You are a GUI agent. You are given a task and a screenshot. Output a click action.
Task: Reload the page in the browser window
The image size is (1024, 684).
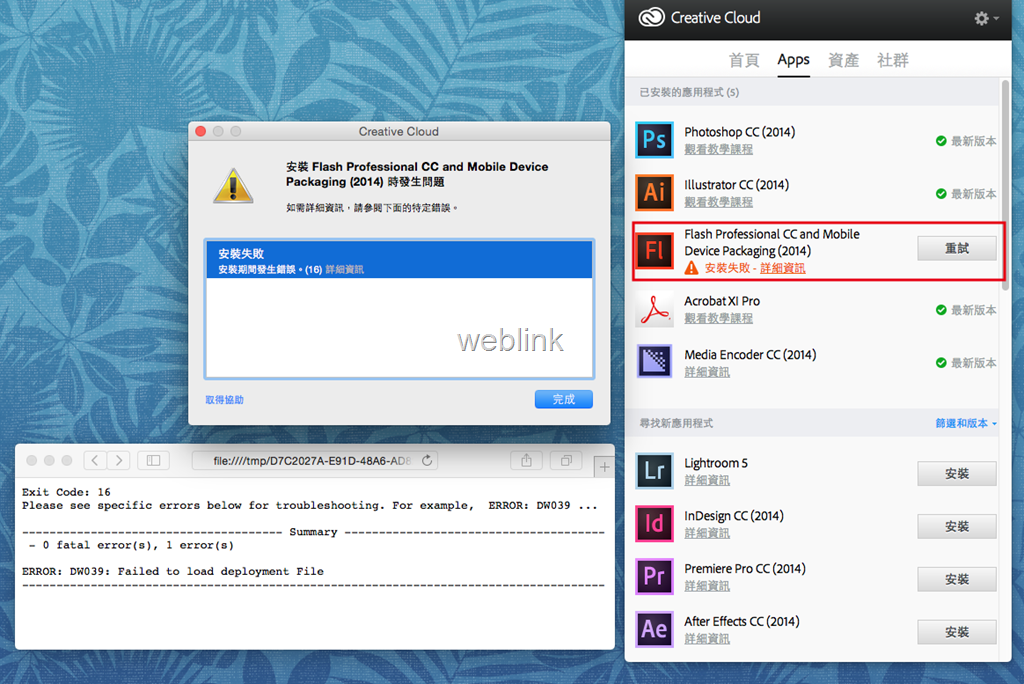click(427, 461)
